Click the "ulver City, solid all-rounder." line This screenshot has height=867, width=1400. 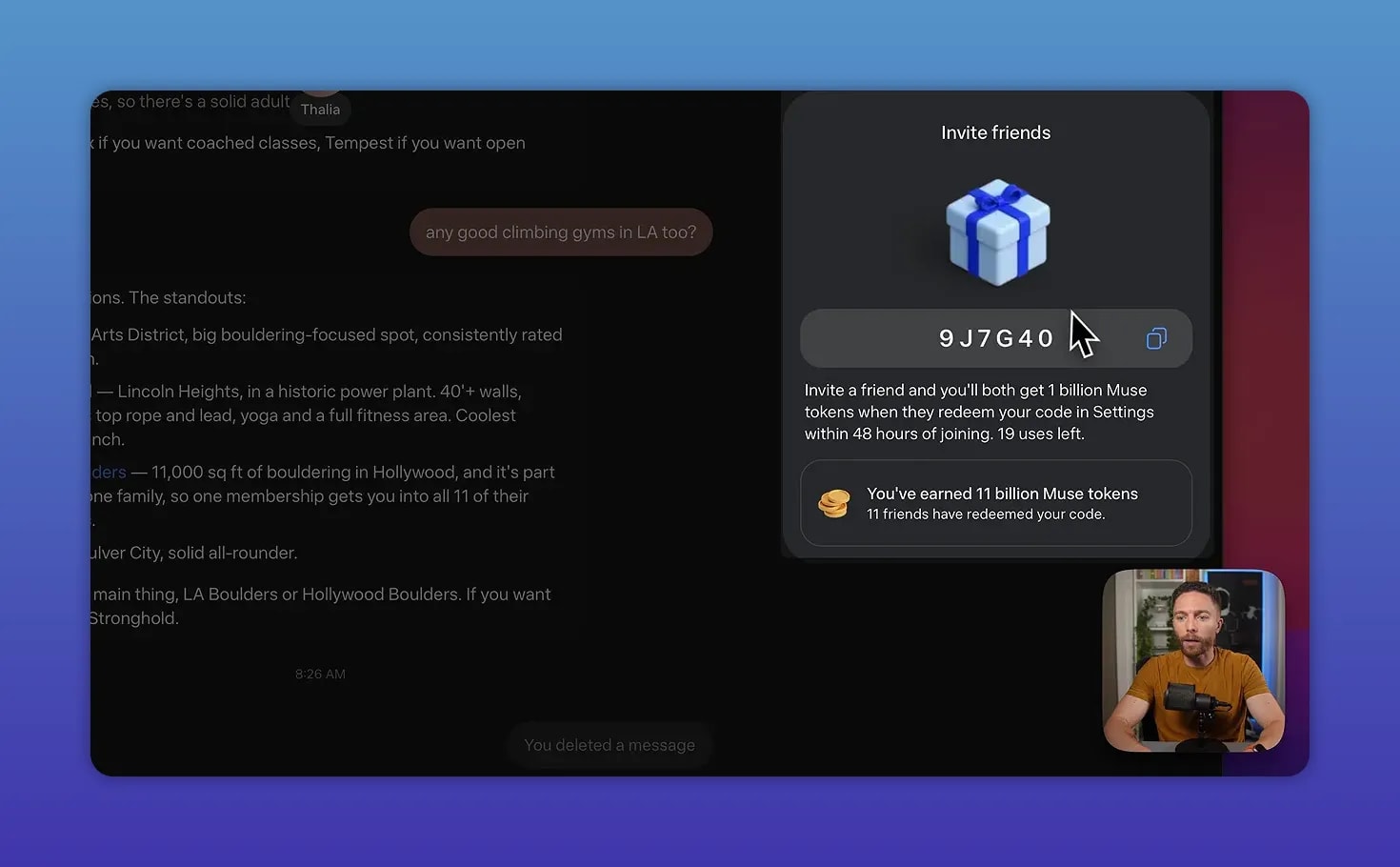tap(193, 553)
